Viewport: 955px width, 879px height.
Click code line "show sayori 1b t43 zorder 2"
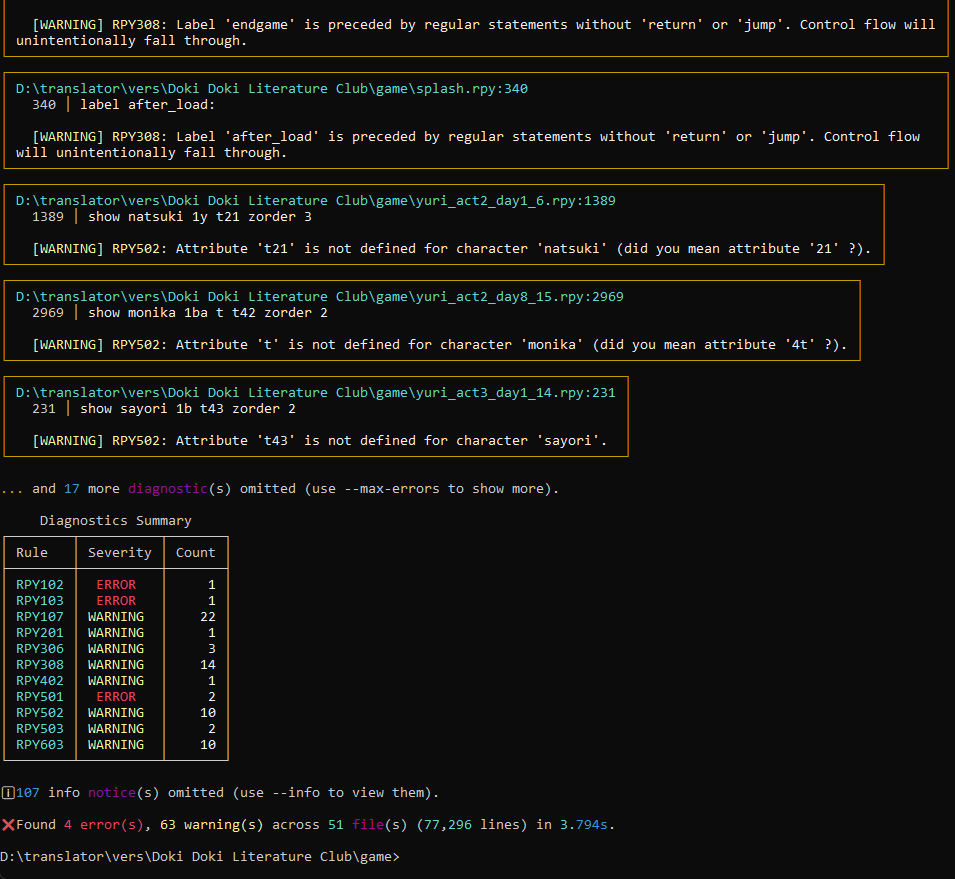pyautogui.click(x=188, y=409)
